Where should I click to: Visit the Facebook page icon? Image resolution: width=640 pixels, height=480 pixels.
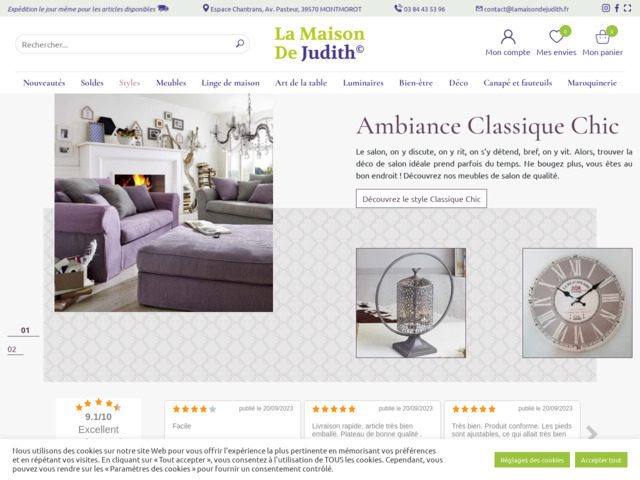click(617, 8)
